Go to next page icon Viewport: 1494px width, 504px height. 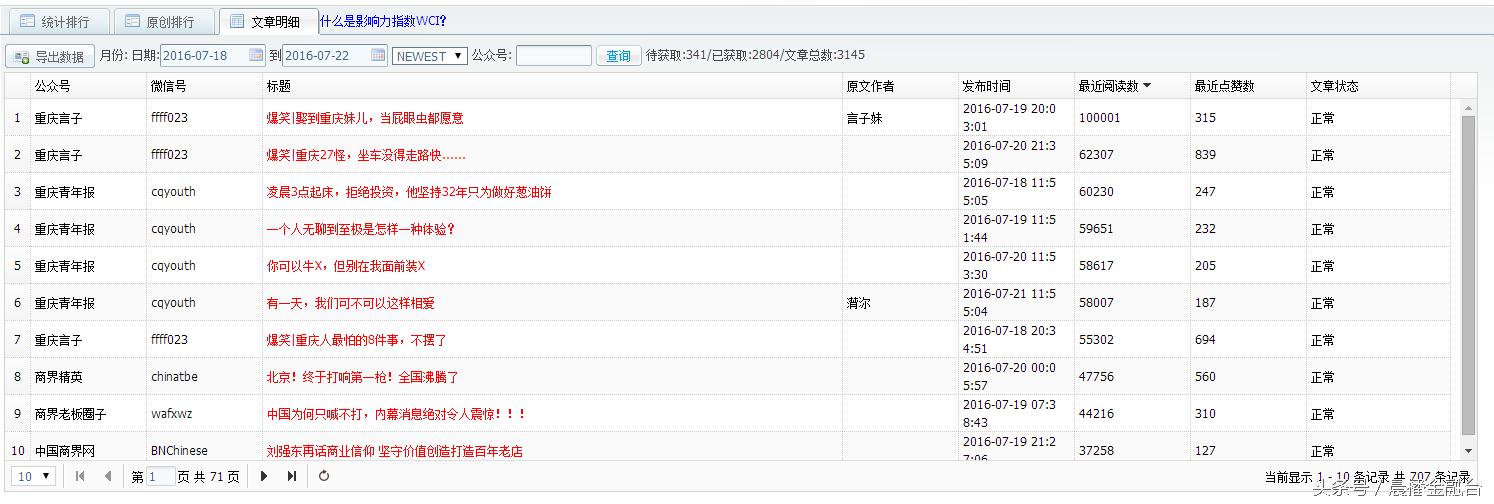pos(264,476)
